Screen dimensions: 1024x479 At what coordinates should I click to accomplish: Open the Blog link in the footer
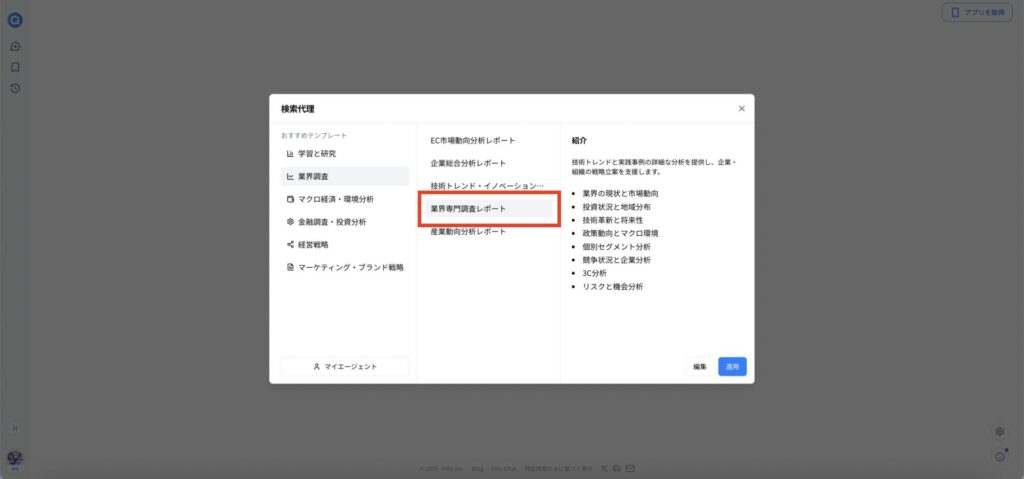[x=477, y=469]
